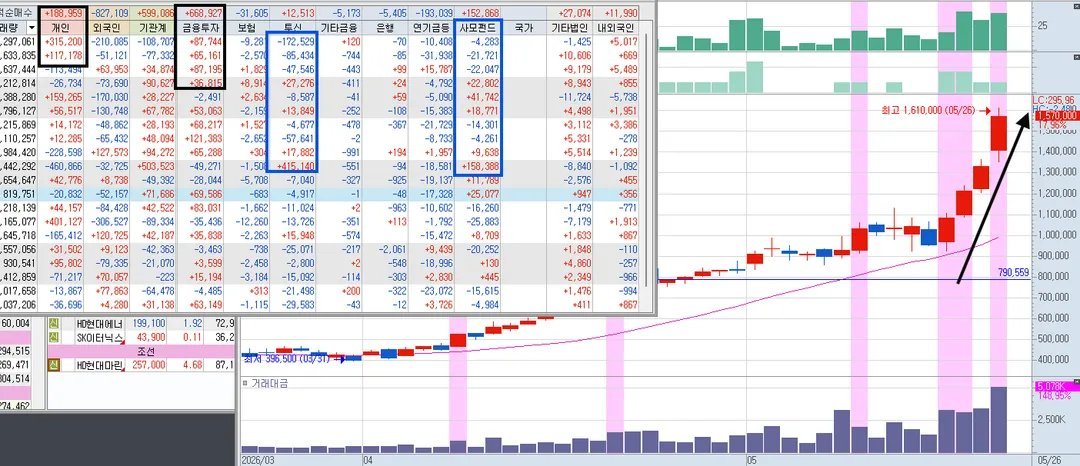This screenshot has height=466, width=1080.
Task: Click the red current price tag 1,570,000
Action: pyautogui.click(x=1056, y=116)
